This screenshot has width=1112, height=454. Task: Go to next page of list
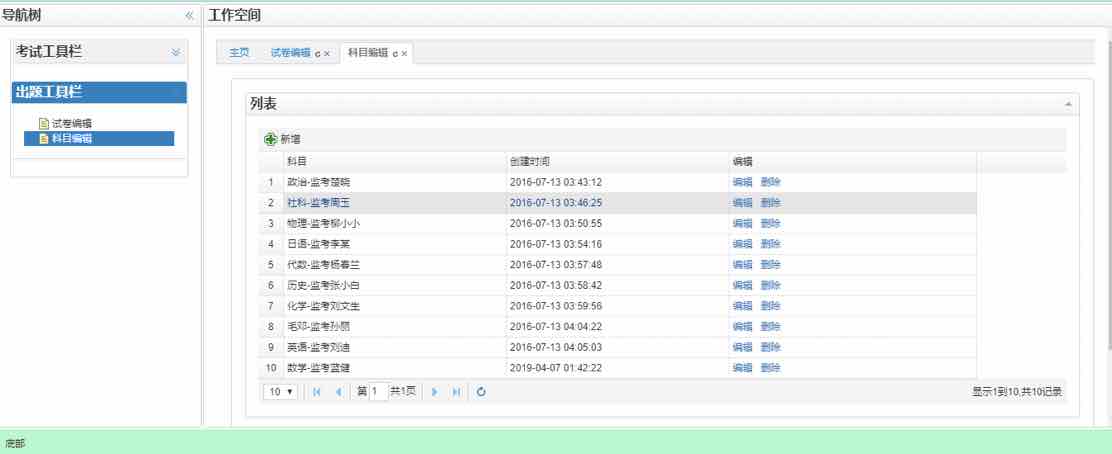click(x=435, y=392)
